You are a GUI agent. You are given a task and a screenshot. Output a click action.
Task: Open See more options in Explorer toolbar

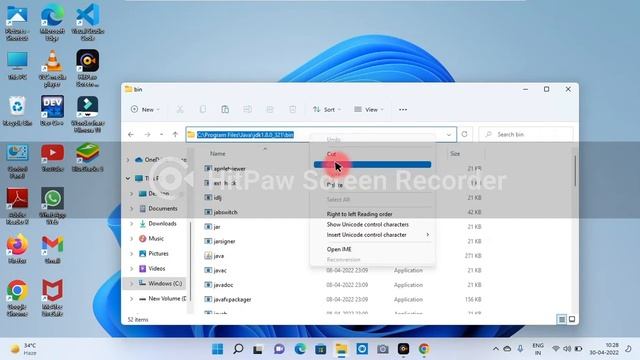point(403,109)
